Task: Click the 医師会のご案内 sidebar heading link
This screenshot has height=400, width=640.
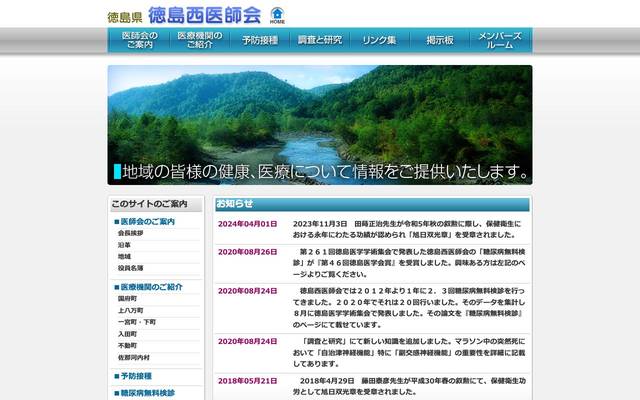Action: coord(147,222)
